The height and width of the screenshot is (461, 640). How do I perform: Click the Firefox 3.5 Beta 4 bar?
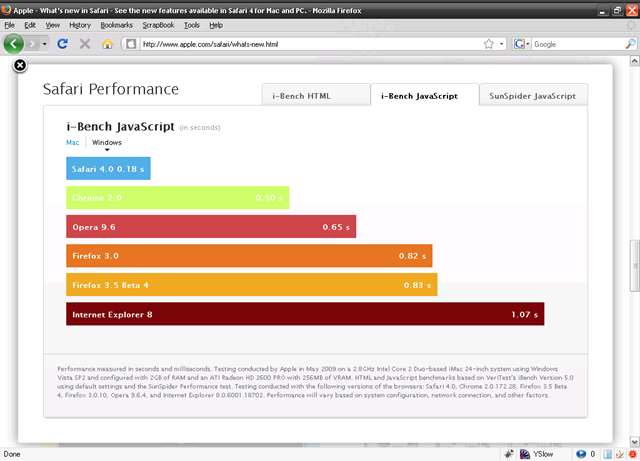click(252, 285)
